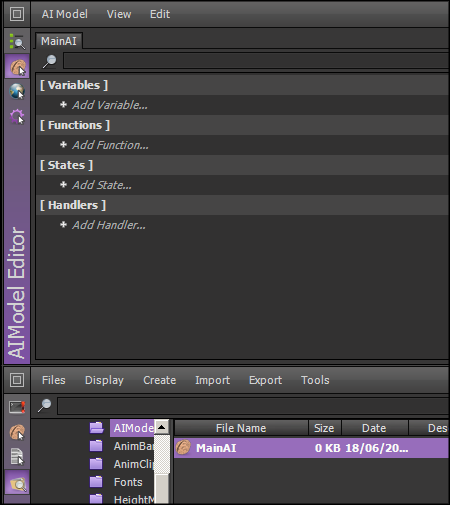Viewport: 450px width, 505px height.
Task: Open the Files menu
Action: pyautogui.click(x=54, y=380)
